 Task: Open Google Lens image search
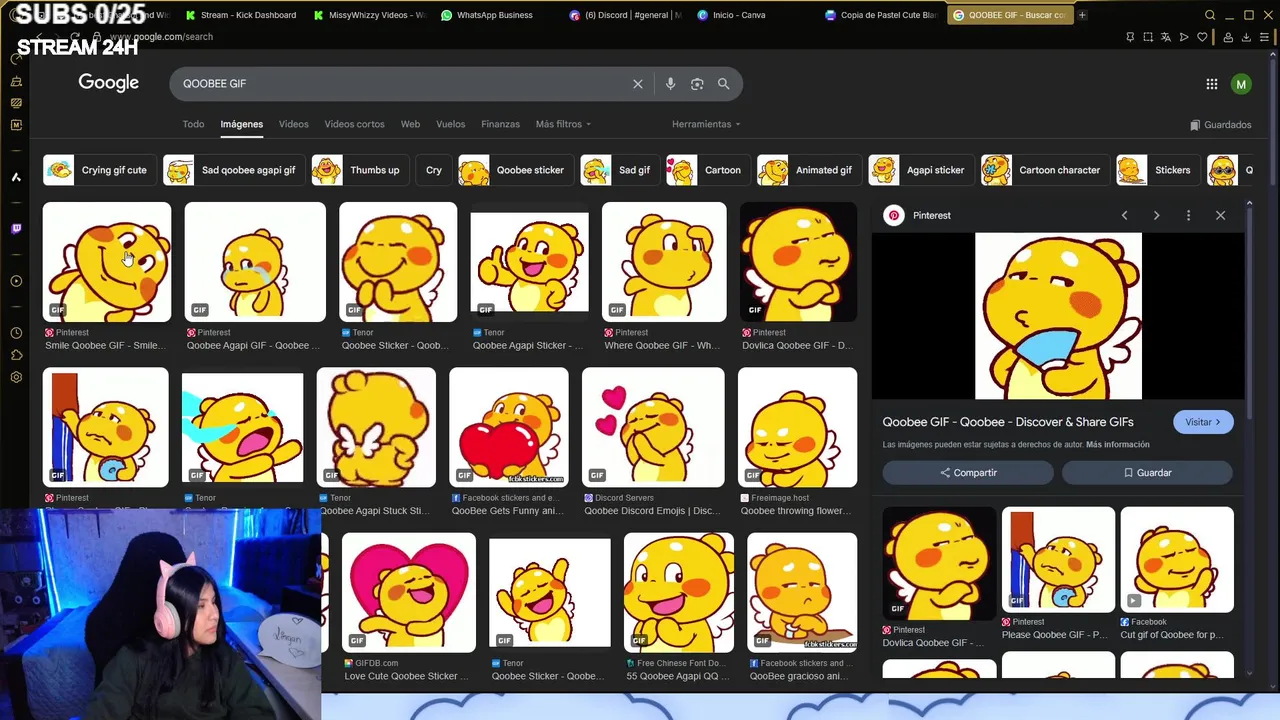pyautogui.click(x=697, y=84)
